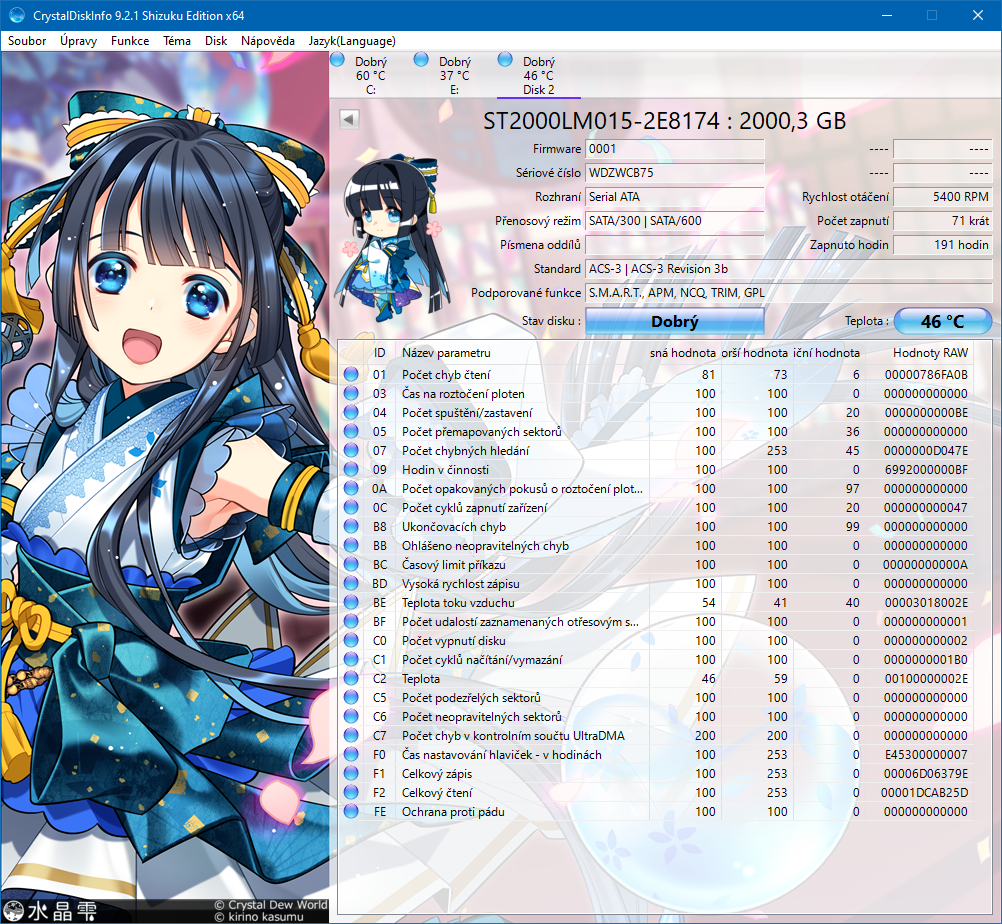Click the CrystalDiskInfo app icon in title bar
Screen dimensions: 1002x924
click(17, 15)
